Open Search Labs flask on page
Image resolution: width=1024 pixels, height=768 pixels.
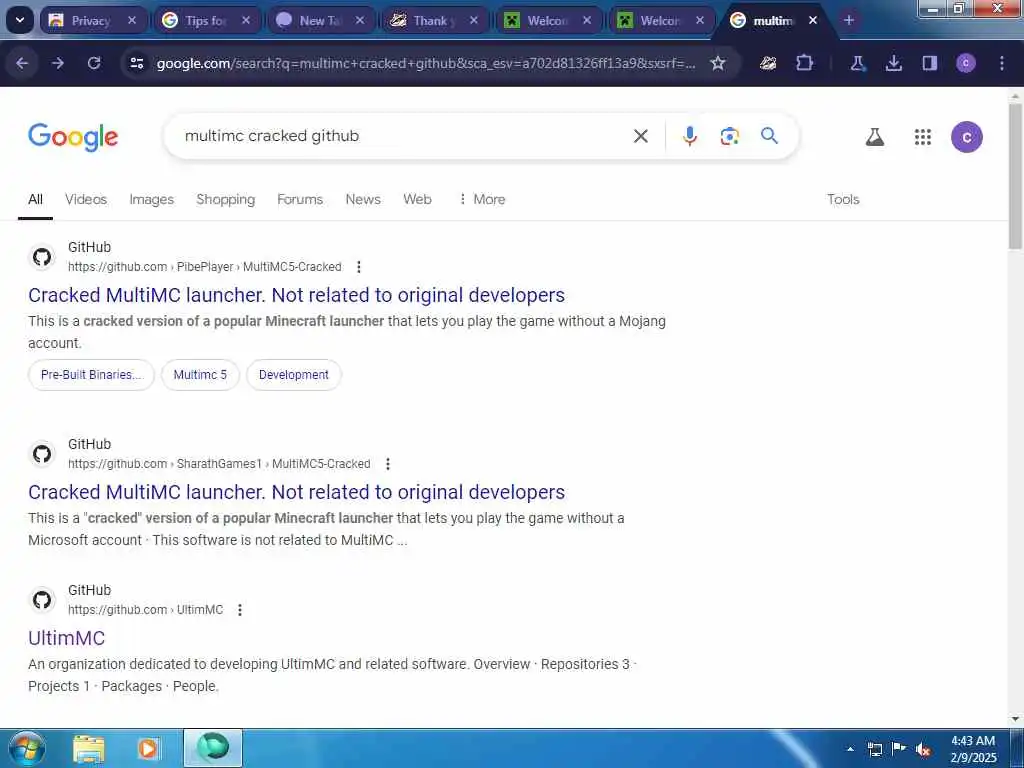[874, 136]
